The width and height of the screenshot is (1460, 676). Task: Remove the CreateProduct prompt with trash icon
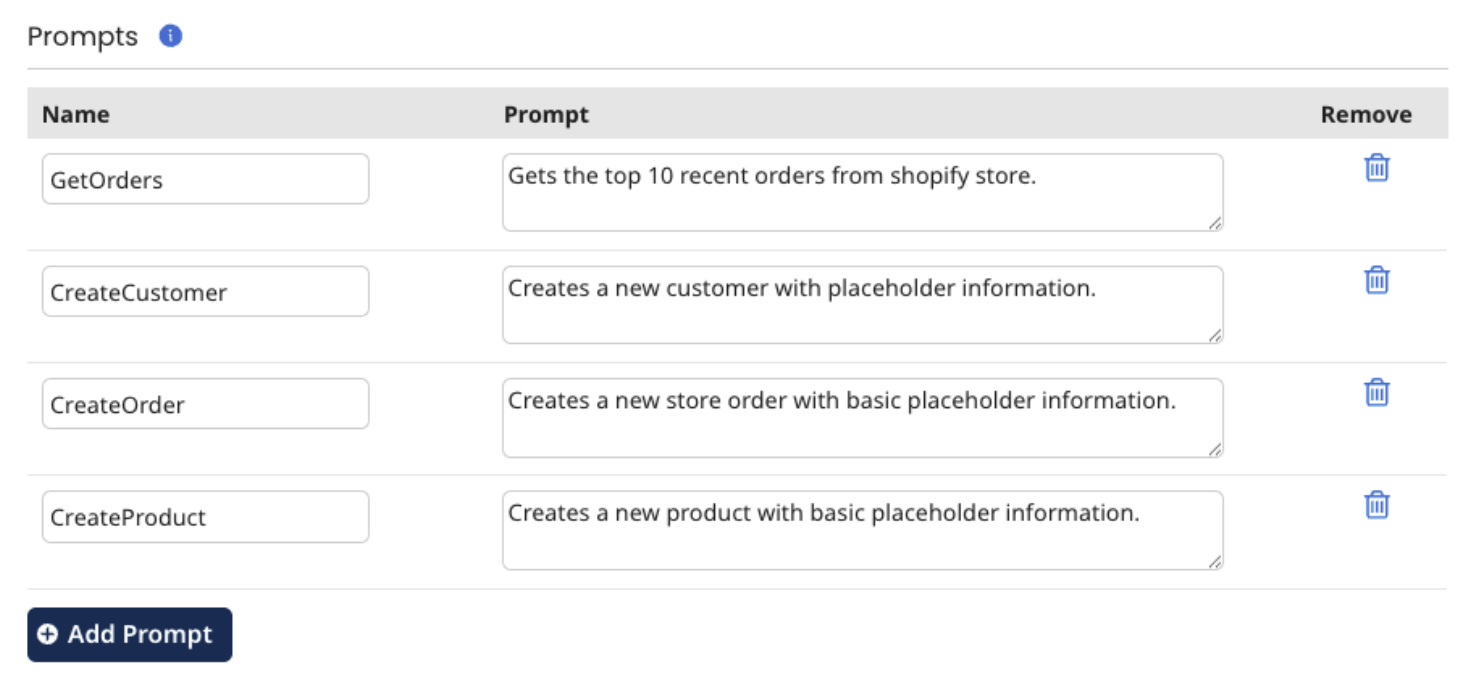(x=1377, y=505)
